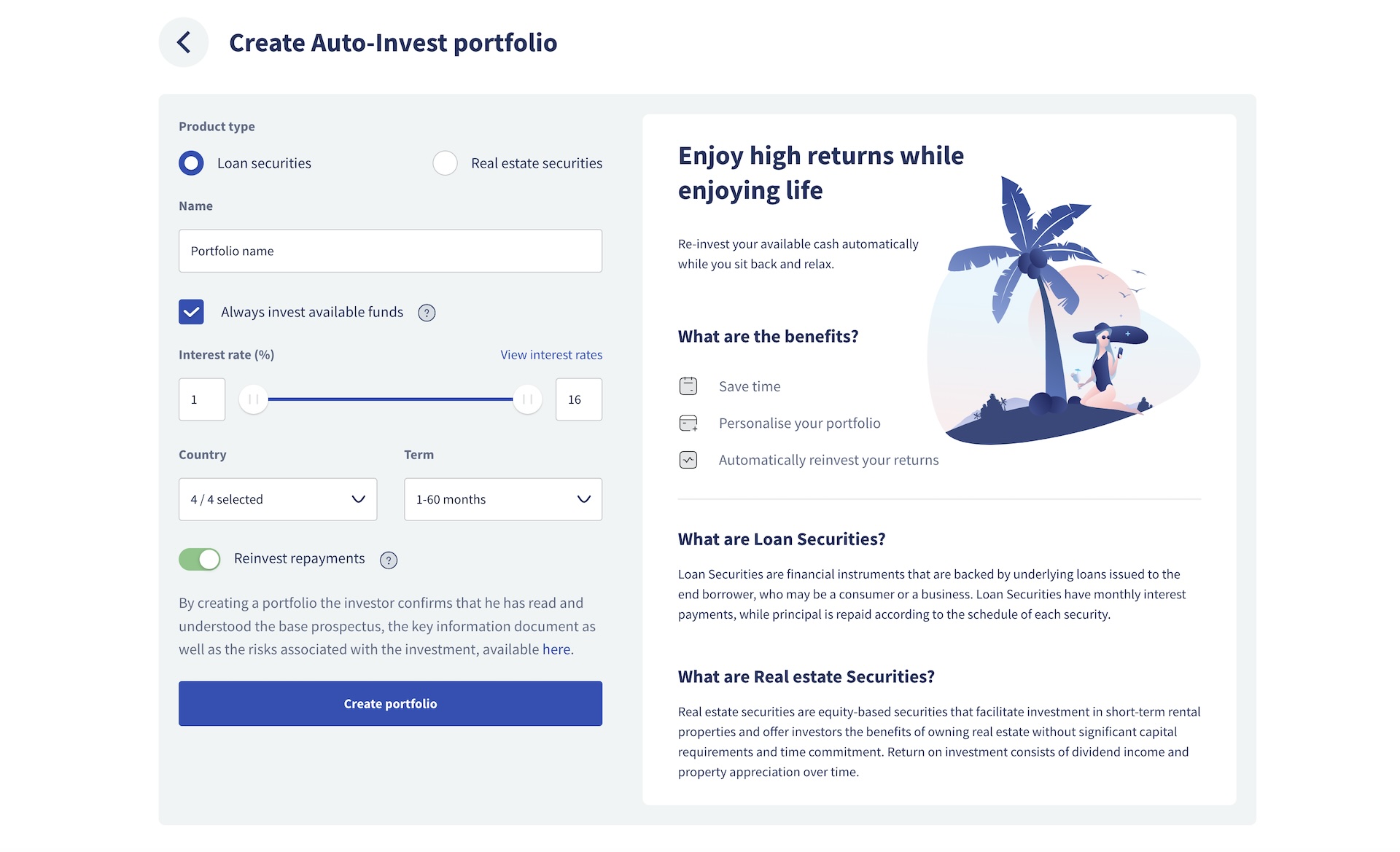Click the back arrow icon

point(184,42)
